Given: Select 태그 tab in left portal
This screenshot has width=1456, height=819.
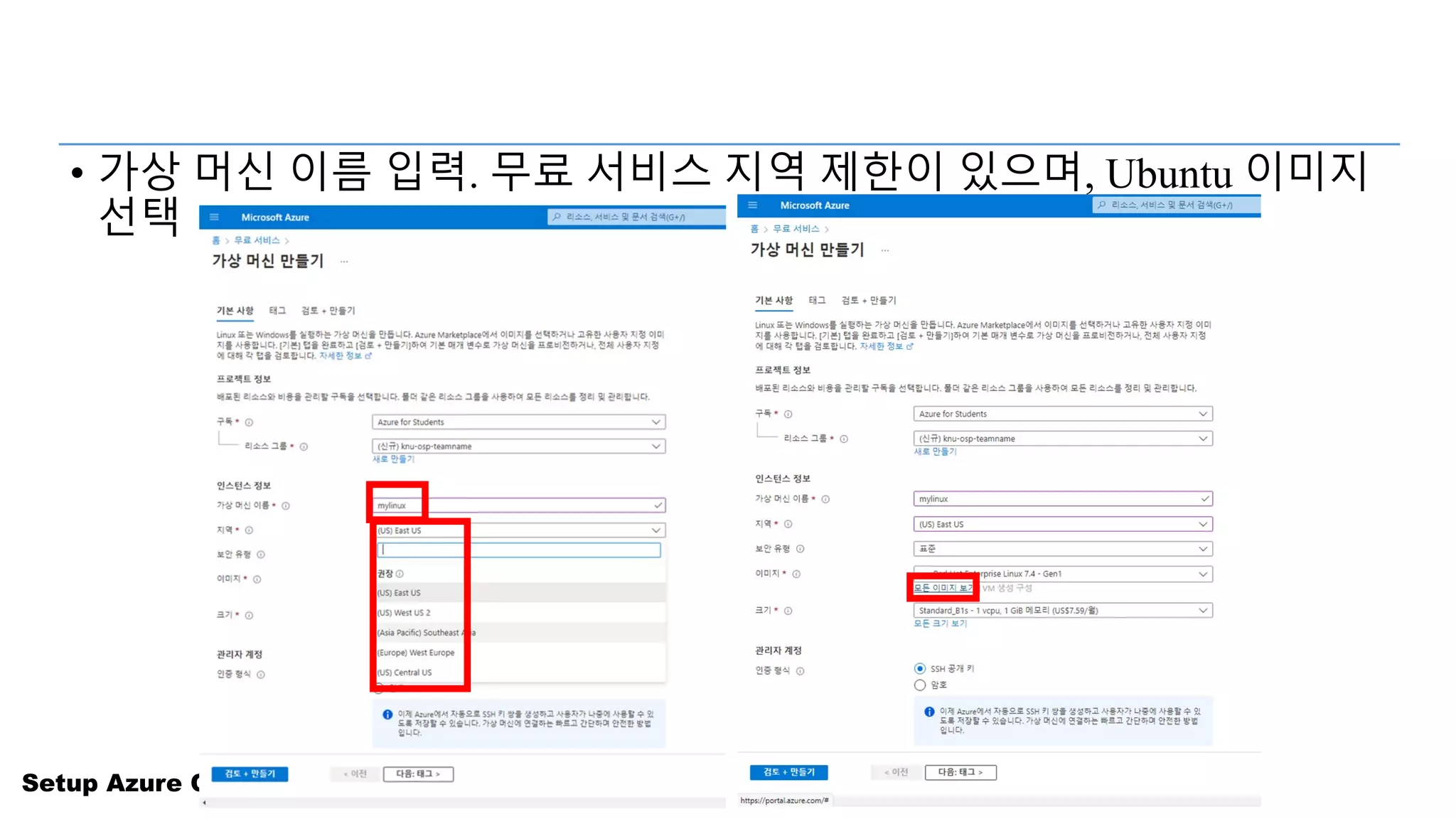Looking at the screenshot, I should click(277, 311).
